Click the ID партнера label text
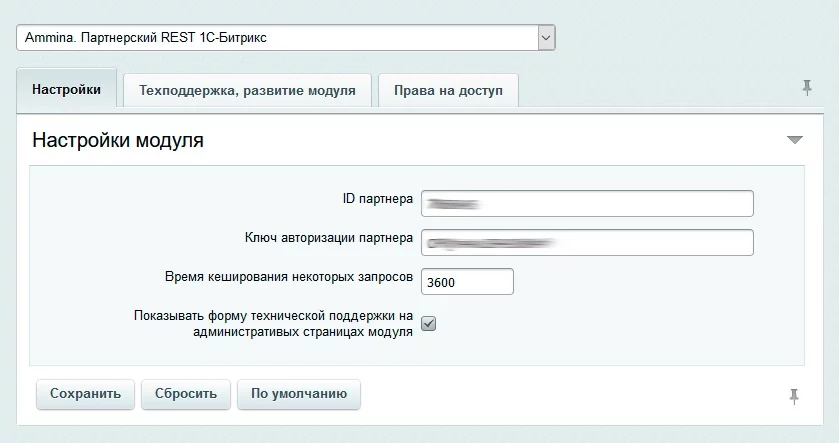The image size is (839, 443). pos(377,199)
